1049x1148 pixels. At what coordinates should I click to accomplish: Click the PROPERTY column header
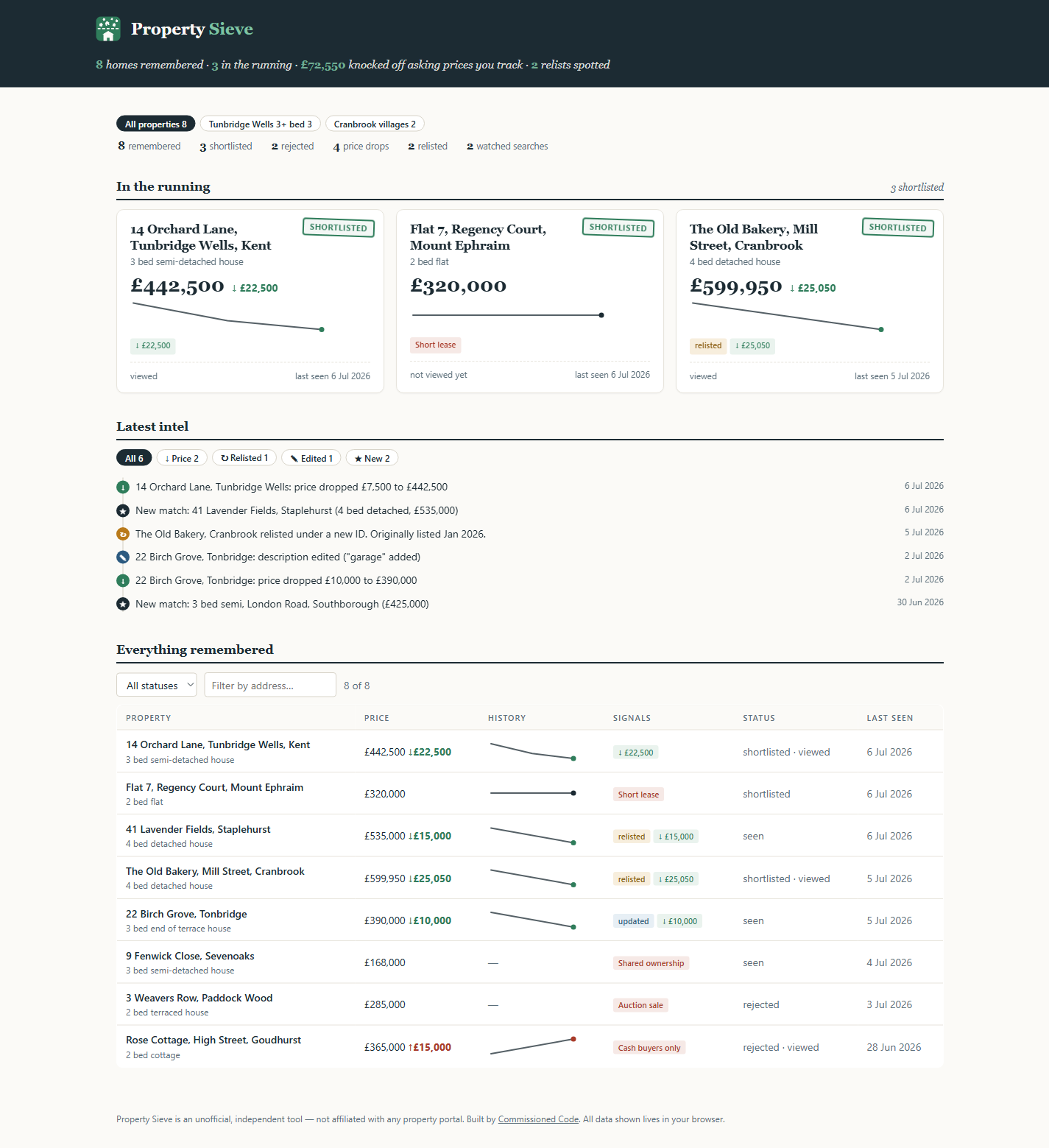(149, 718)
